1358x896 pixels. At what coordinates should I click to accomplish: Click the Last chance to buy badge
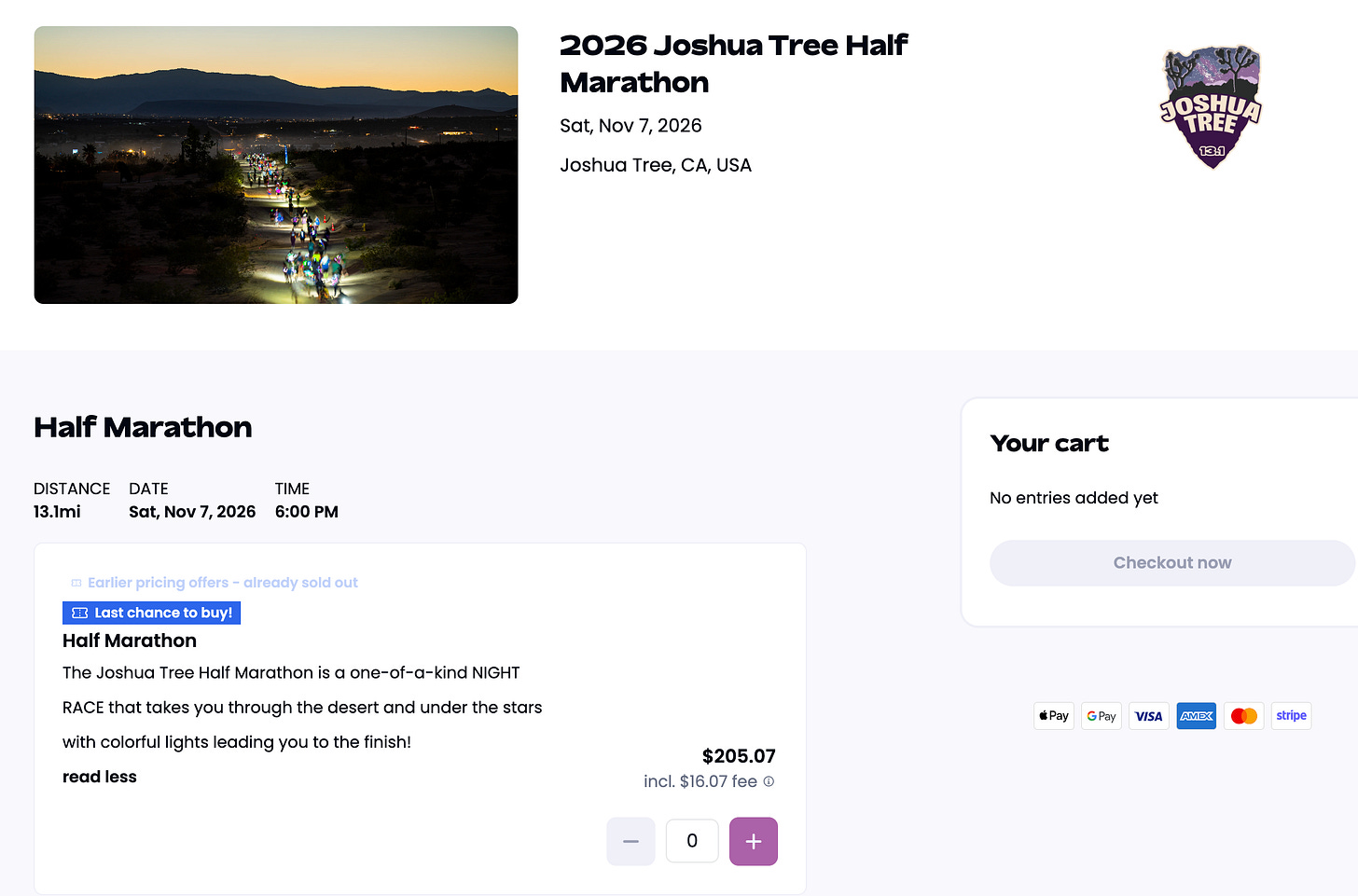(x=151, y=613)
